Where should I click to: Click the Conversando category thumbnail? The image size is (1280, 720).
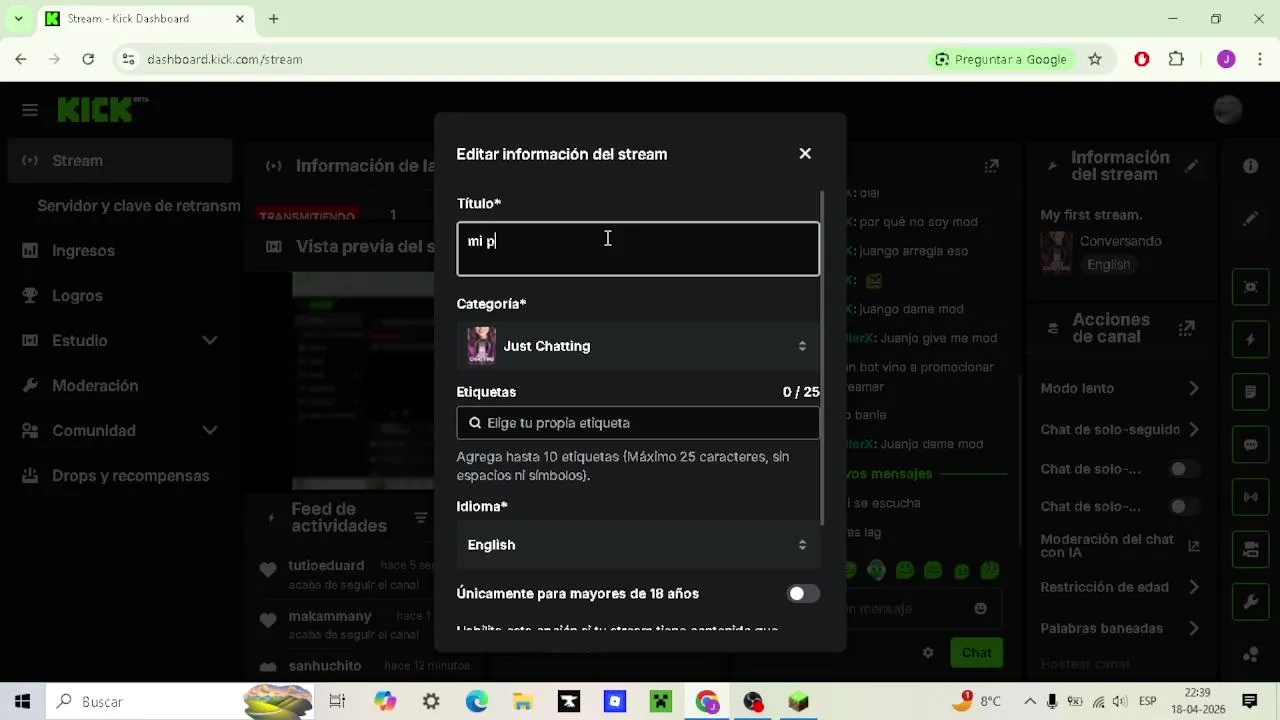pyautogui.click(x=1055, y=253)
